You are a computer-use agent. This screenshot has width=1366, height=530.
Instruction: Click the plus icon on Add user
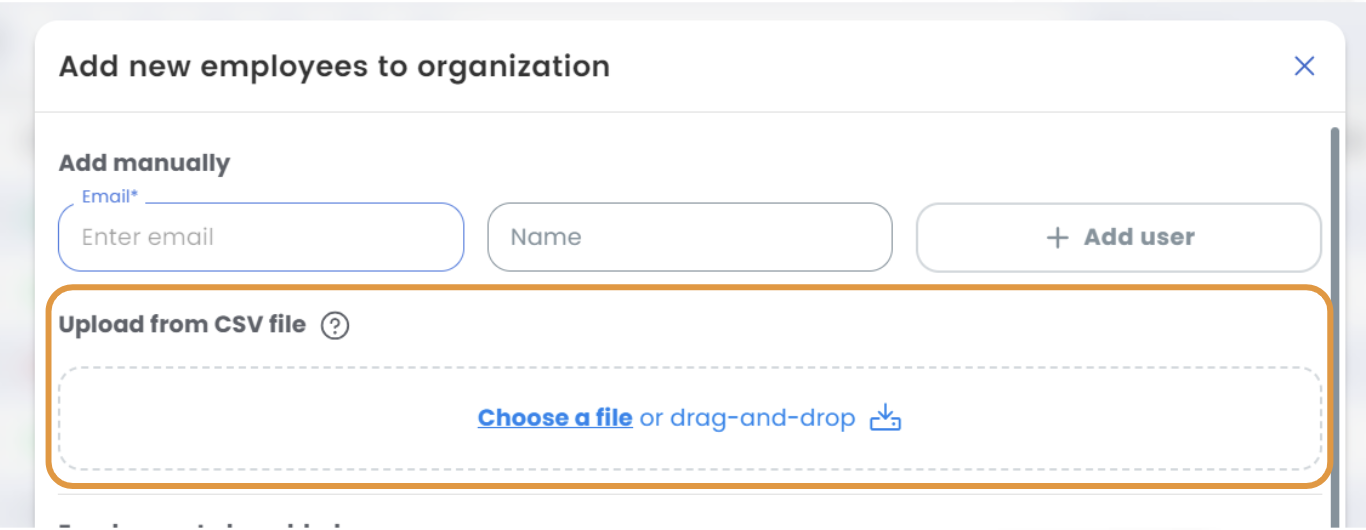pos(1057,238)
